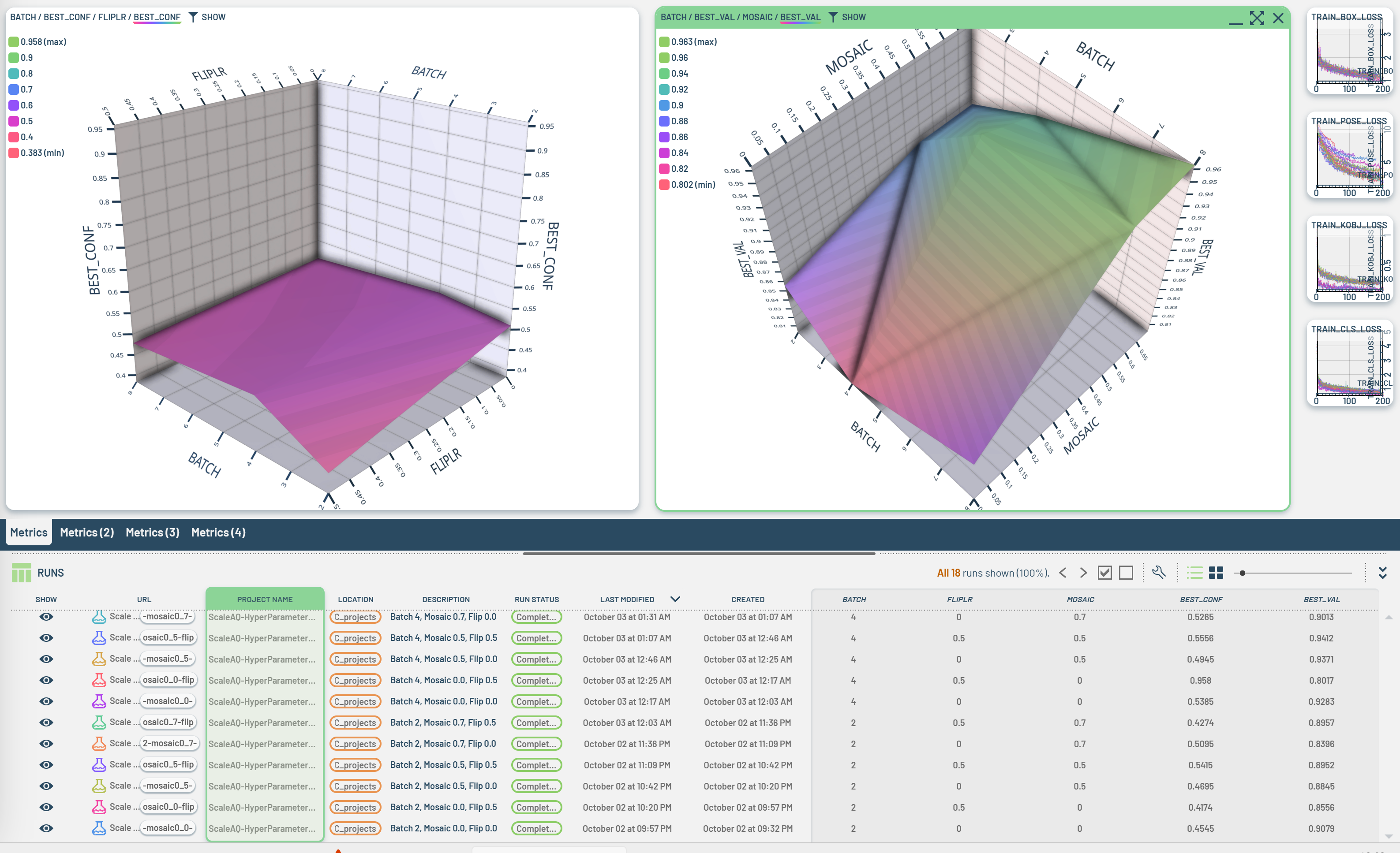The height and width of the screenshot is (853, 1400).
Task: Click the RUNS table icon
Action: coord(22,573)
